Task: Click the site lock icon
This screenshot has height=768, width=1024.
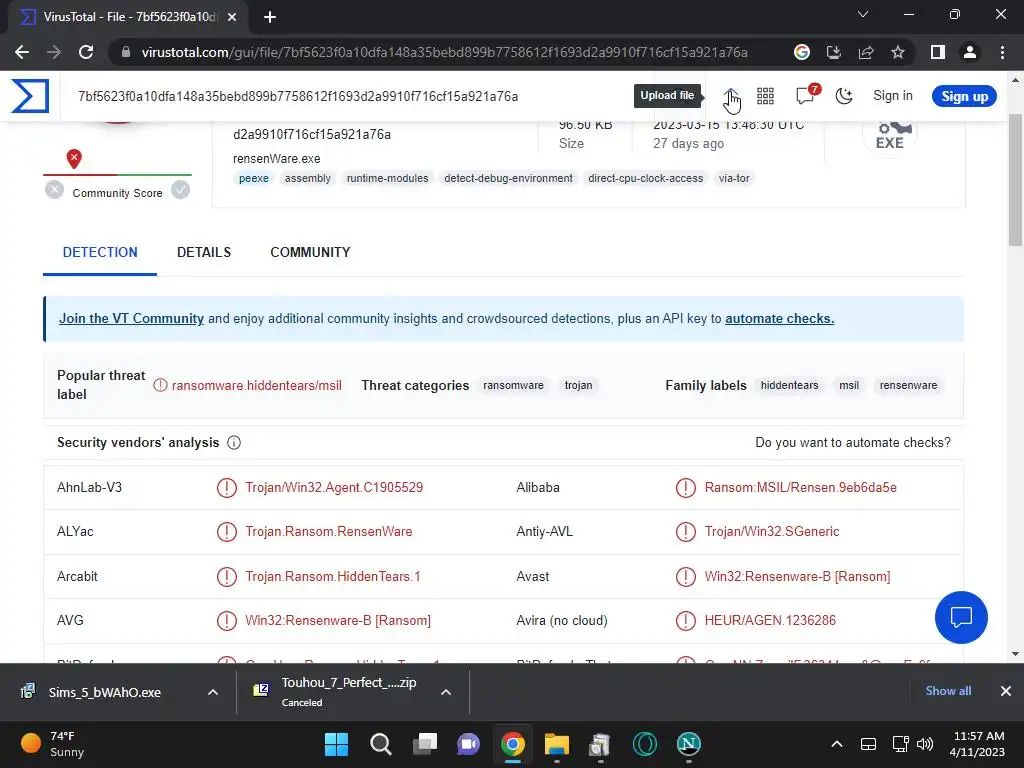Action: 126,52
